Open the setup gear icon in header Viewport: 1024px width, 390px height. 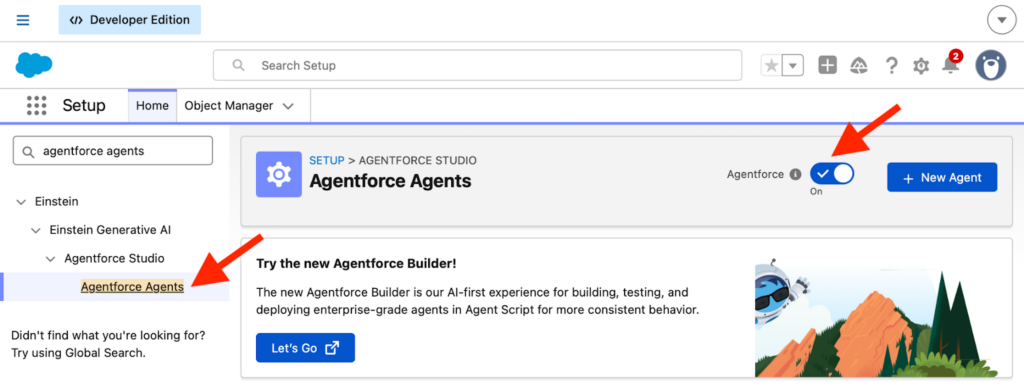tap(921, 65)
